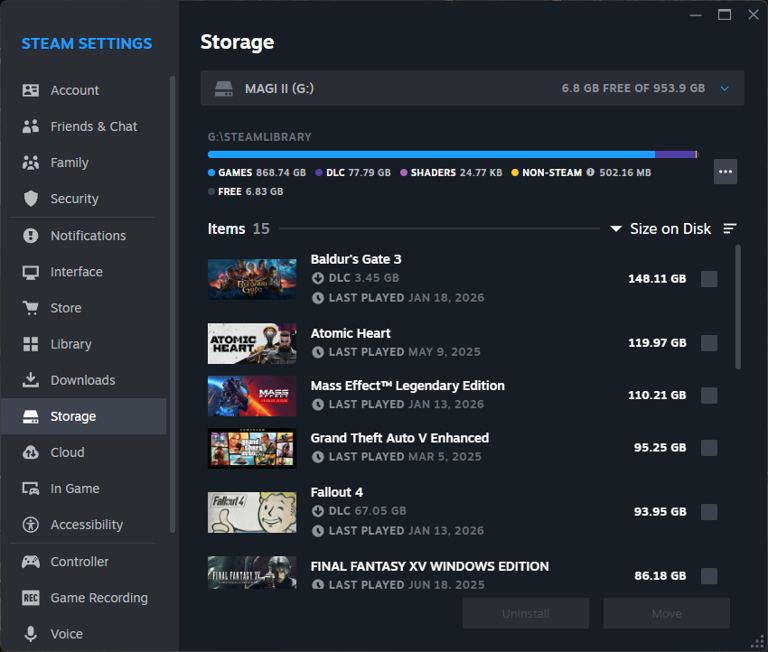Select the Final Fantasy XV checkbox
This screenshot has height=652, width=768.
click(709, 576)
